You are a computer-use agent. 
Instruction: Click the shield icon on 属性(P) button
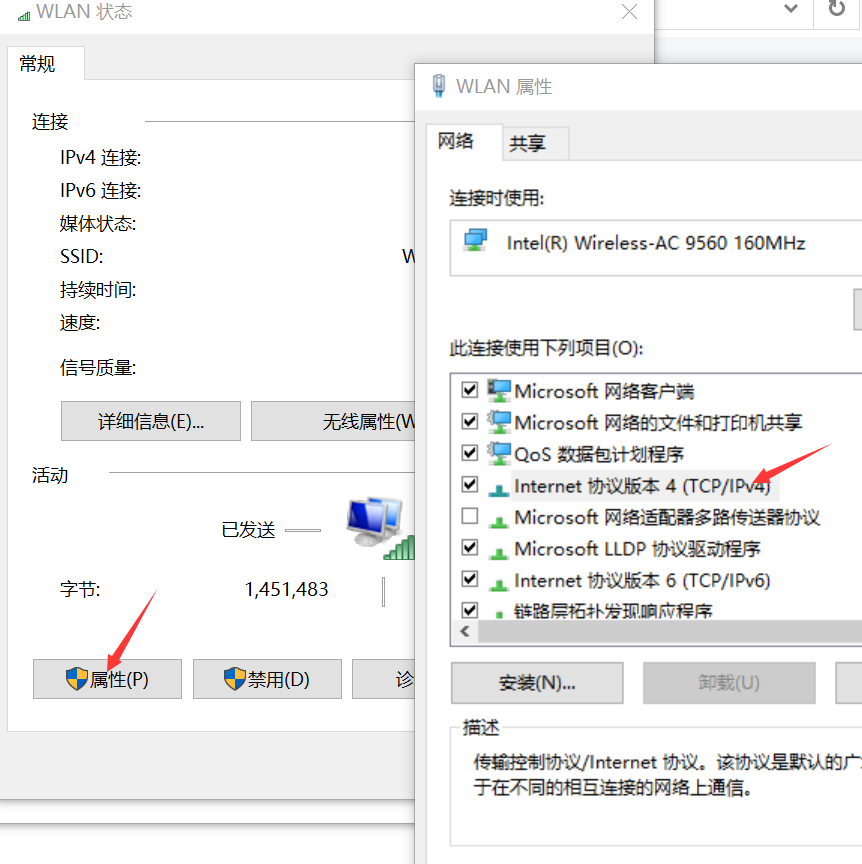pyautogui.click(x=77, y=678)
